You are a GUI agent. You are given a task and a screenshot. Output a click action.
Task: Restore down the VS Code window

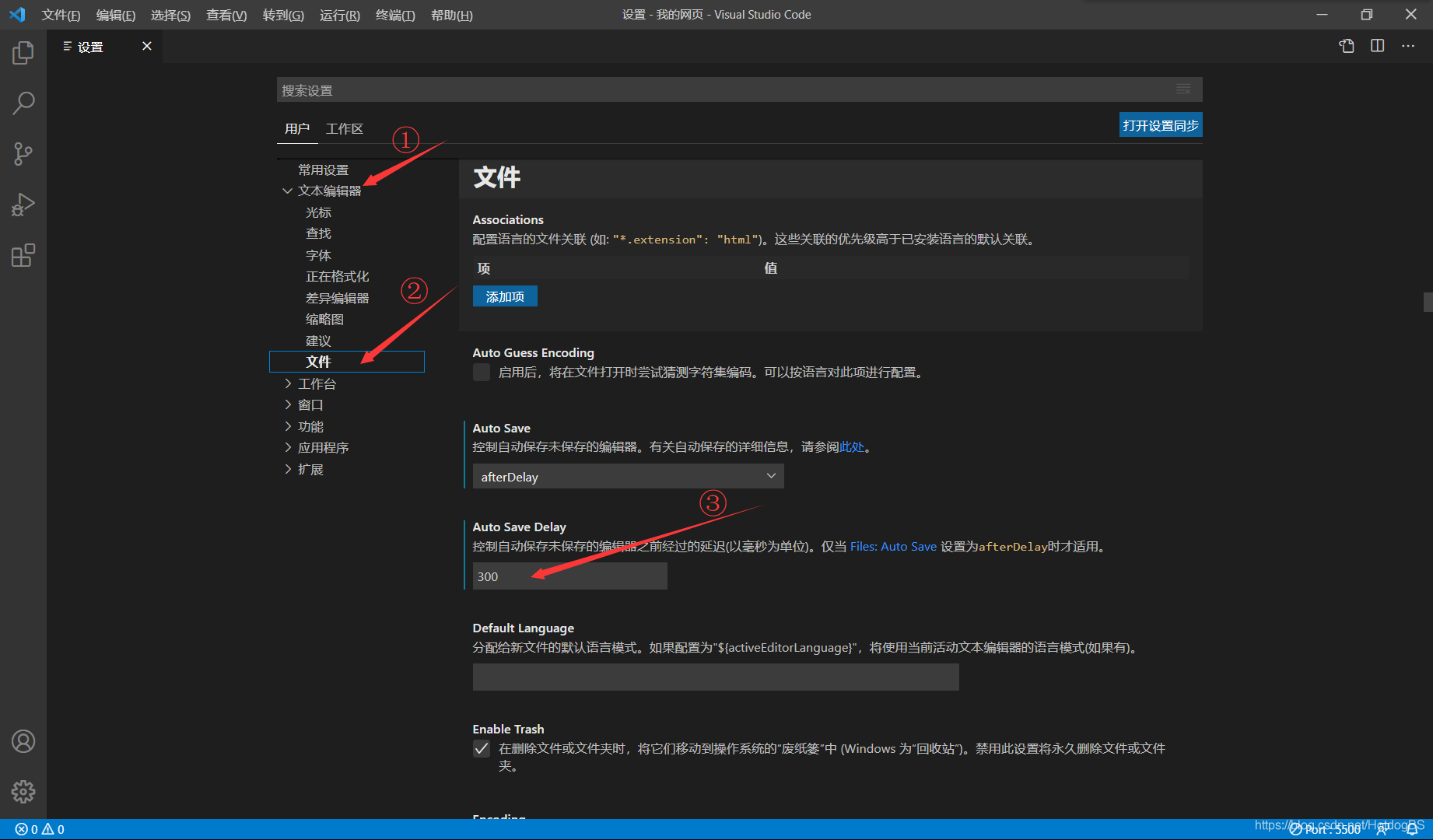[1366, 15]
